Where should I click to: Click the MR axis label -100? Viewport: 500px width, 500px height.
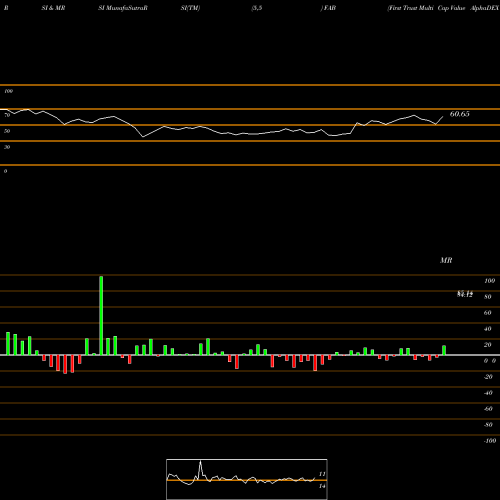click(x=490, y=441)
